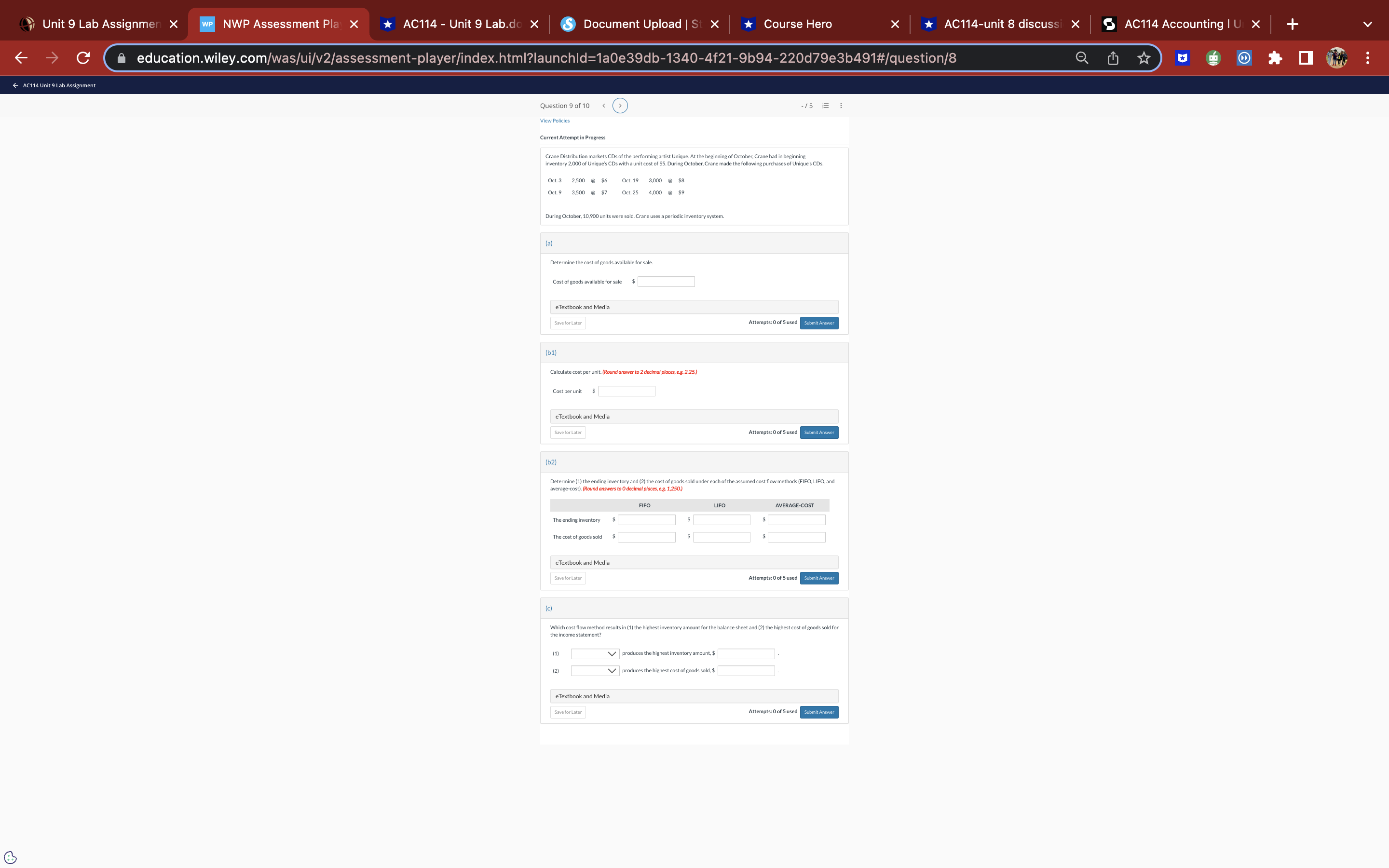The width and height of the screenshot is (1389, 868).
Task: Open the browser tab overflow chevron
Action: 1367,24
